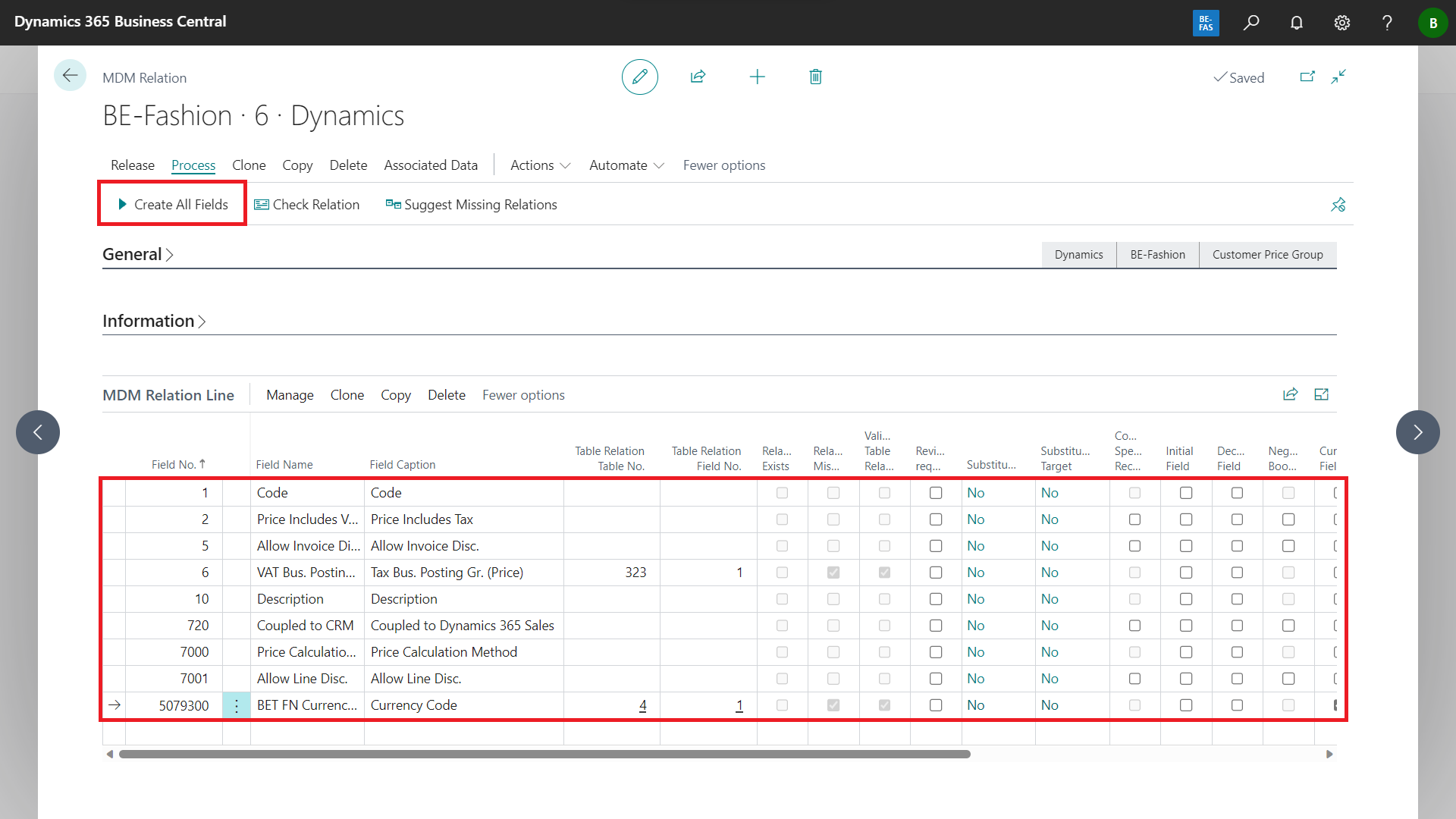Click Substitution No for Allow Line Disc. row

point(975,679)
